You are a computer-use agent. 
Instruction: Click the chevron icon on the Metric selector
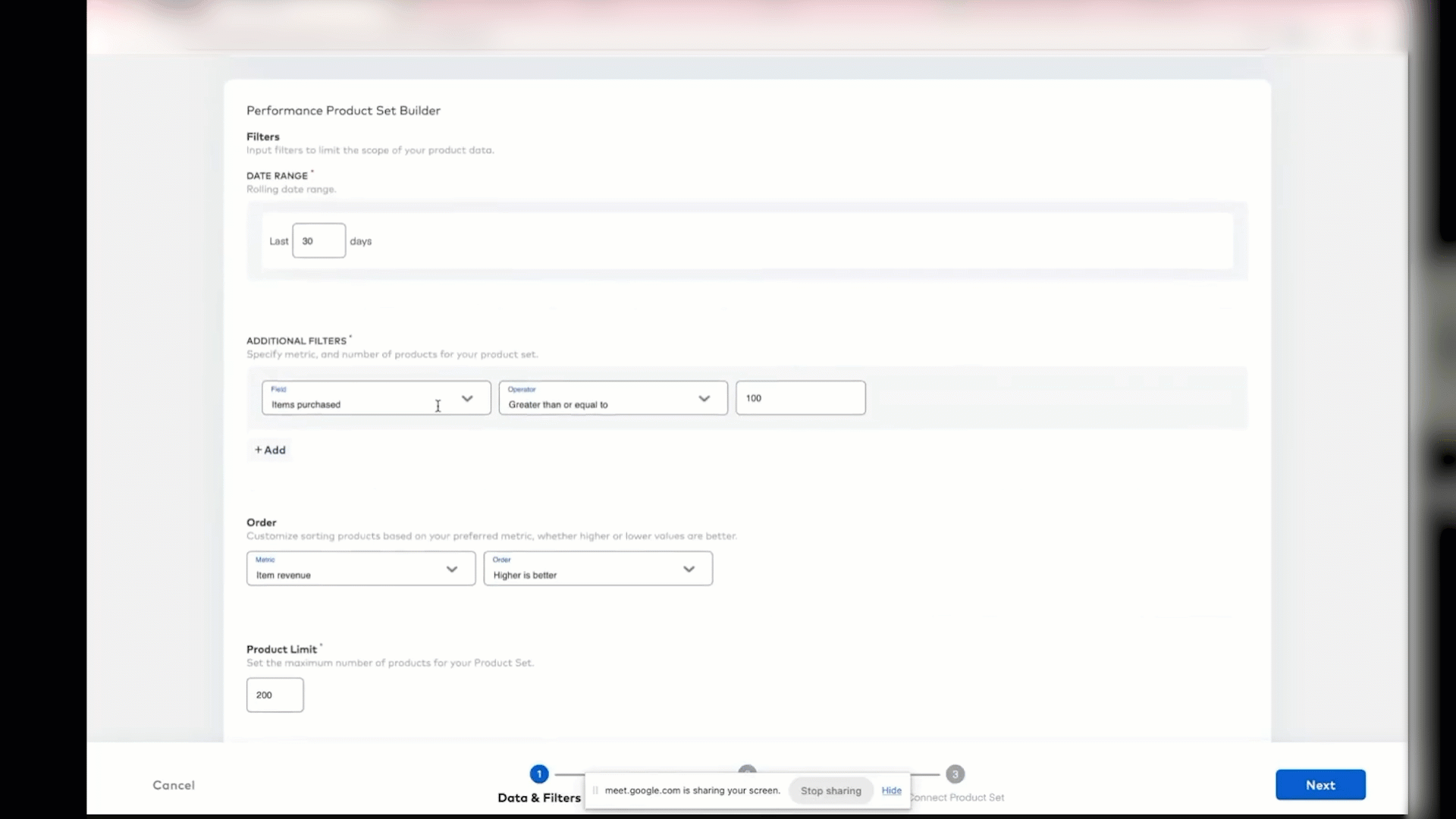tap(453, 568)
